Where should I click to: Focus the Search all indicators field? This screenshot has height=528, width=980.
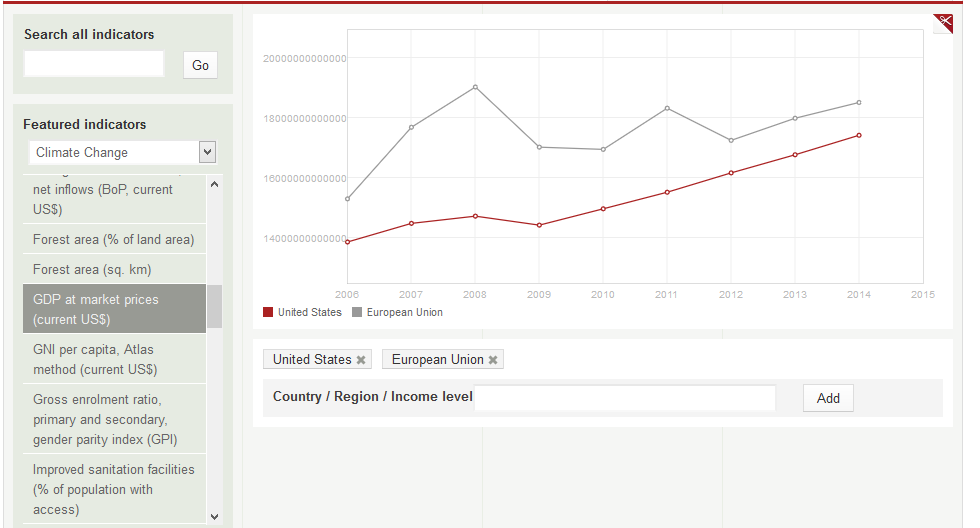click(94, 65)
